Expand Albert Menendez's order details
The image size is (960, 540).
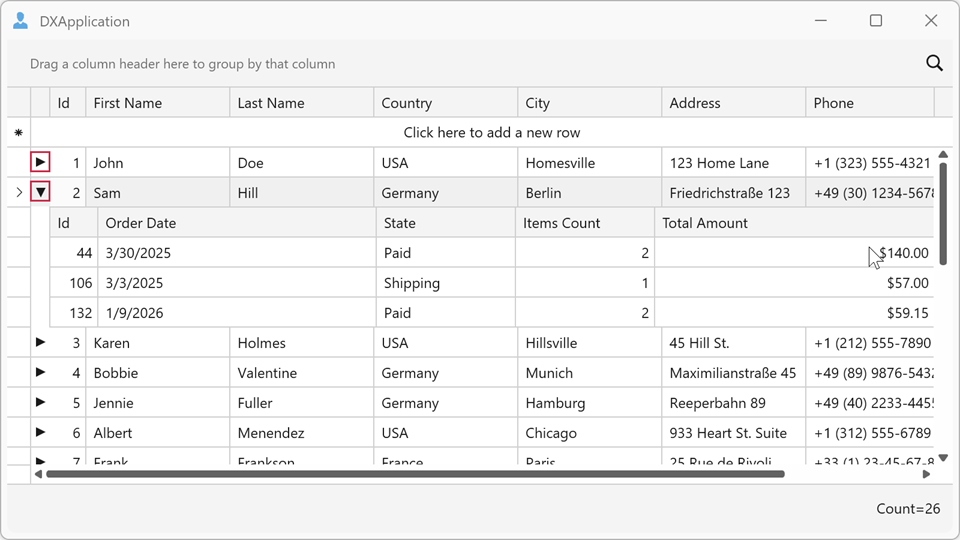click(40, 432)
